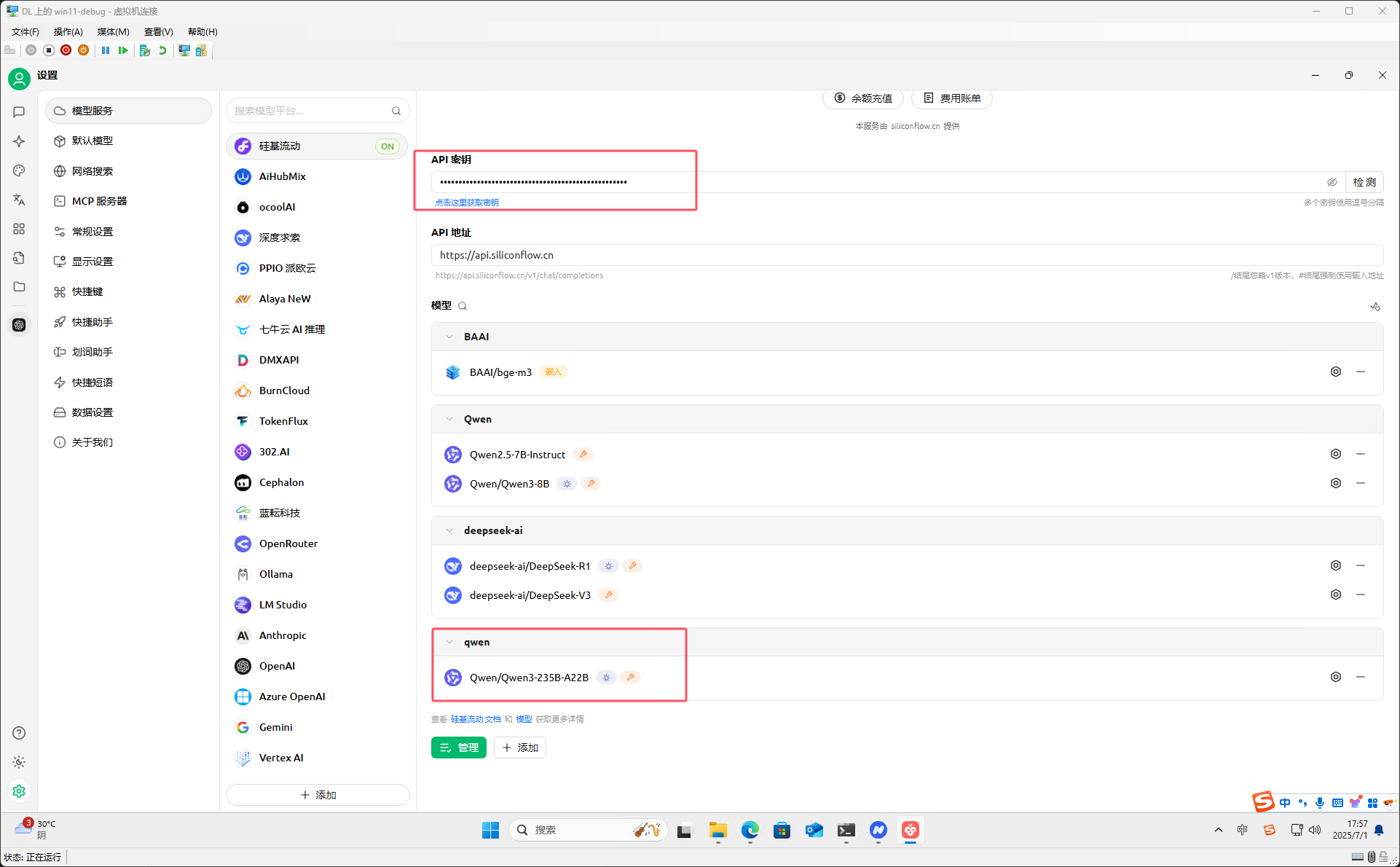Open the knowledge base folder icon in sidebar
The height and width of the screenshot is (867, 1400).
19,286
